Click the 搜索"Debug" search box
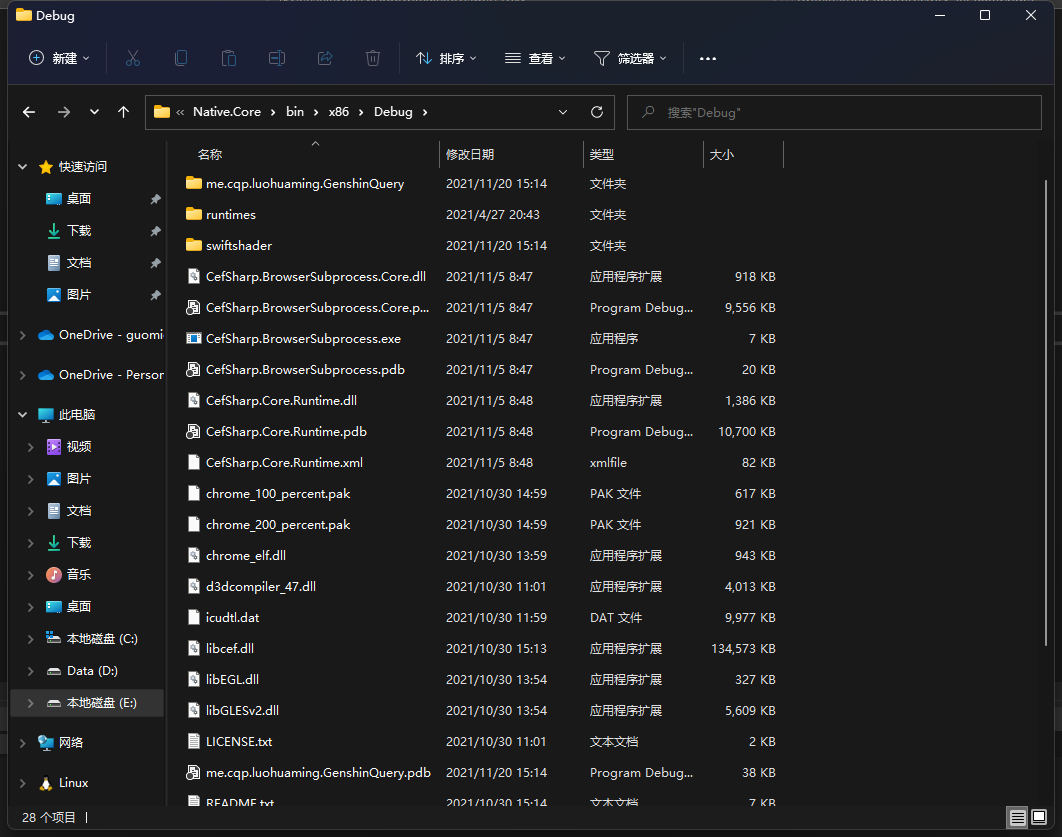The width and height of the screenshot is (1062, 837). point(835,112)
